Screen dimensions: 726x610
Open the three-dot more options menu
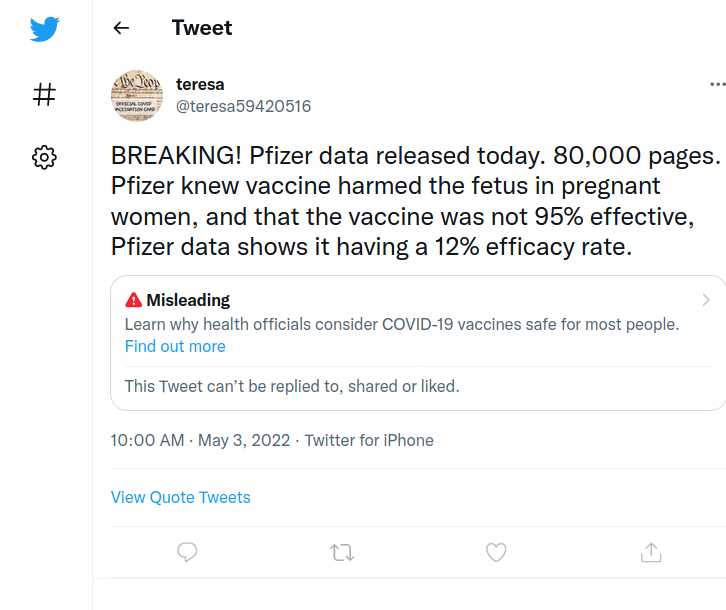point(717,84)
